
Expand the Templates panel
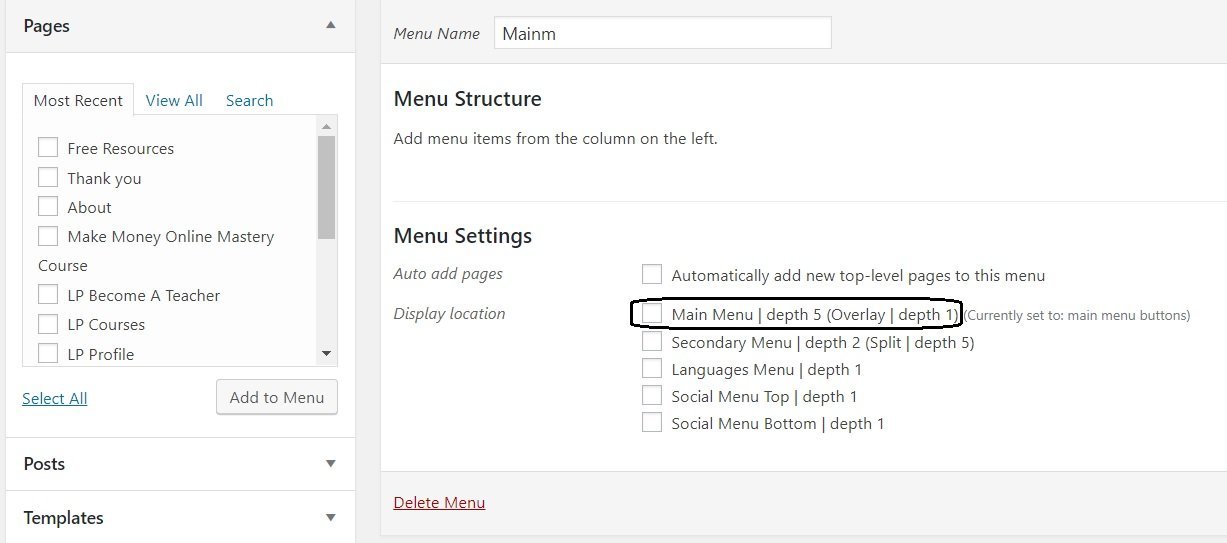click(x=331, y=518)
